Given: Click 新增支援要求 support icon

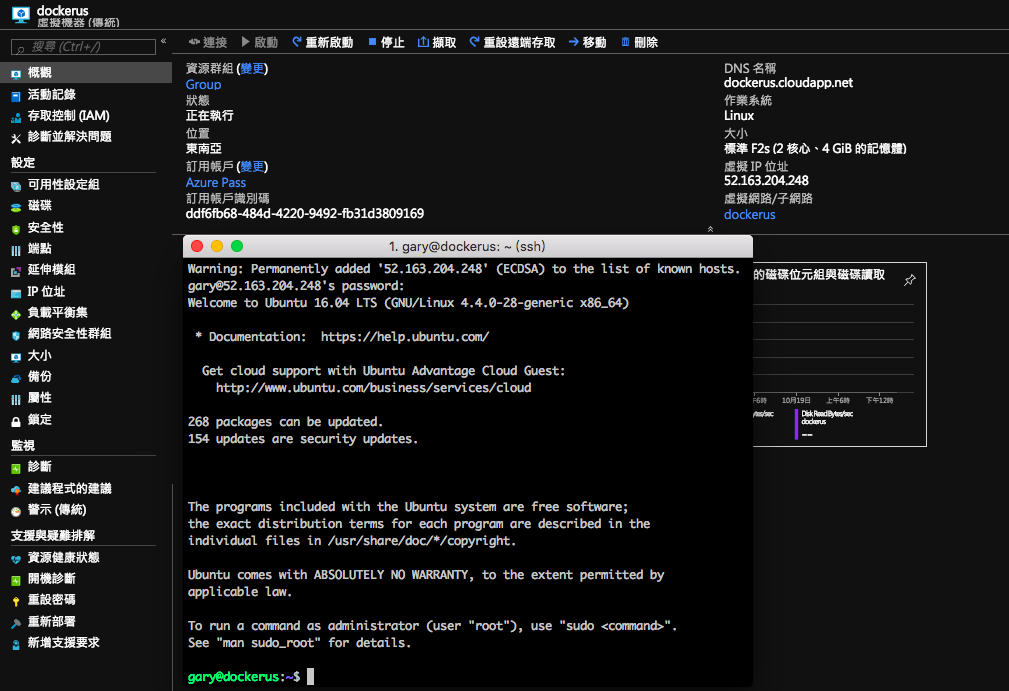Looking at the screenshot, I should [x=16, y=644].
